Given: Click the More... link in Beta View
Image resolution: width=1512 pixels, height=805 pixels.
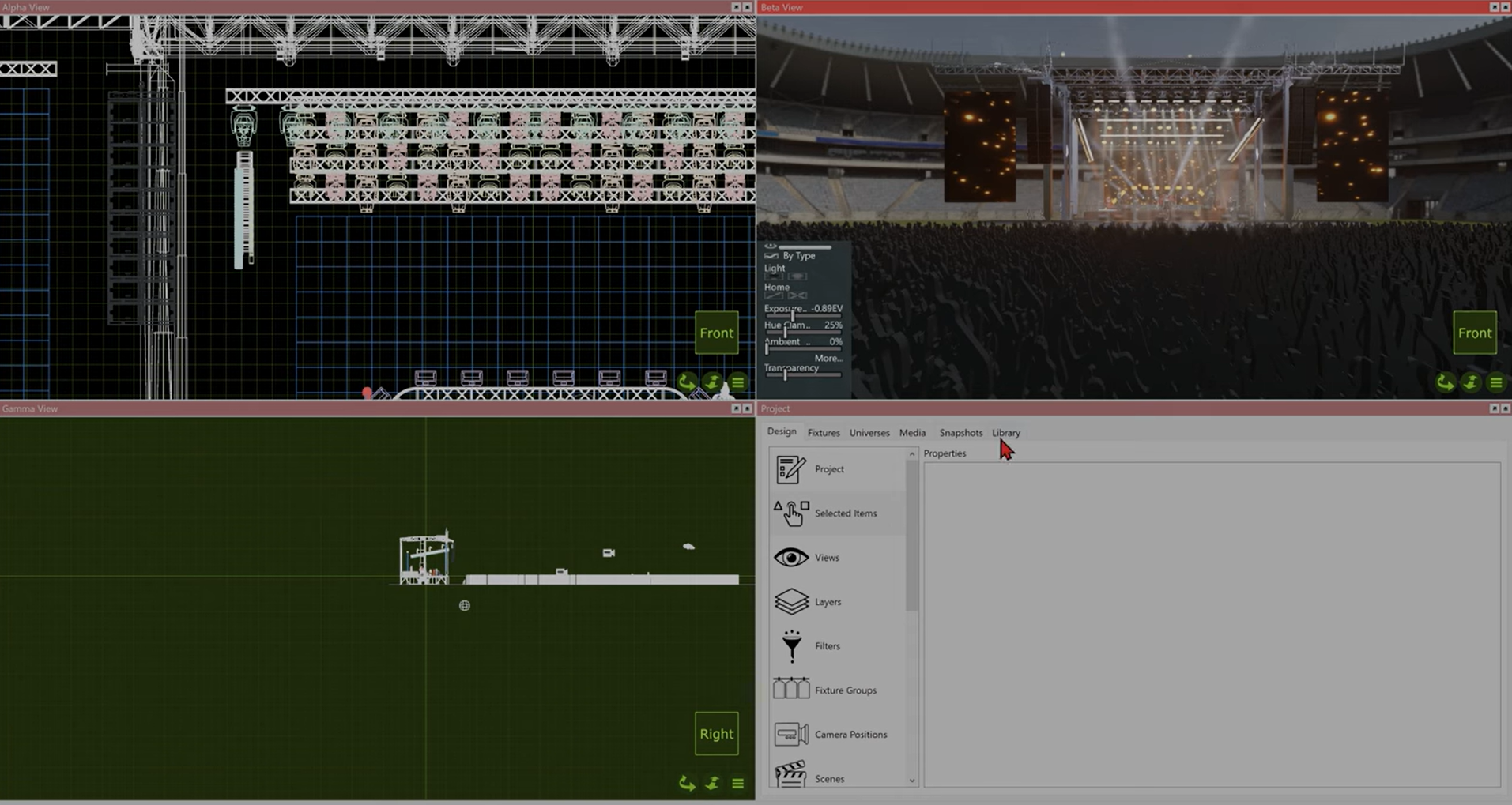Looking at the screenshot, I should click(x=828, y=359).
